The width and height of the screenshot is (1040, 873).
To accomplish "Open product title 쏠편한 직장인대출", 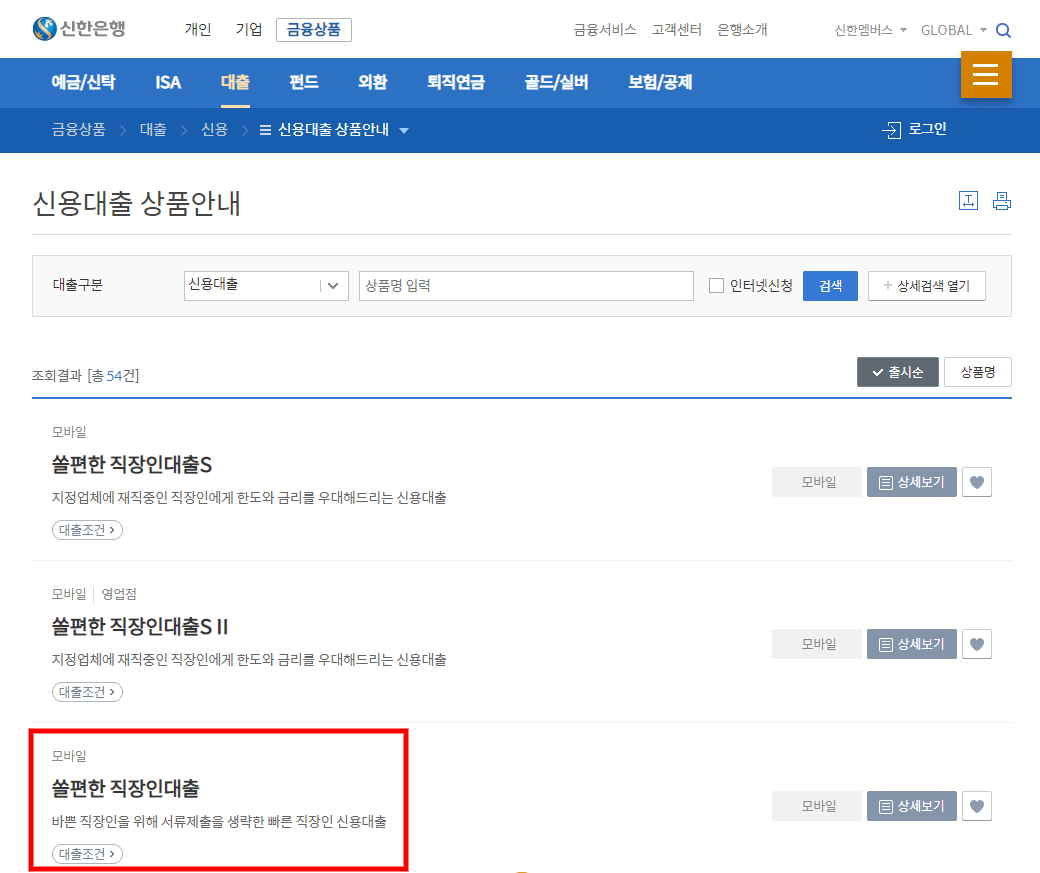I will pos(125,788).
